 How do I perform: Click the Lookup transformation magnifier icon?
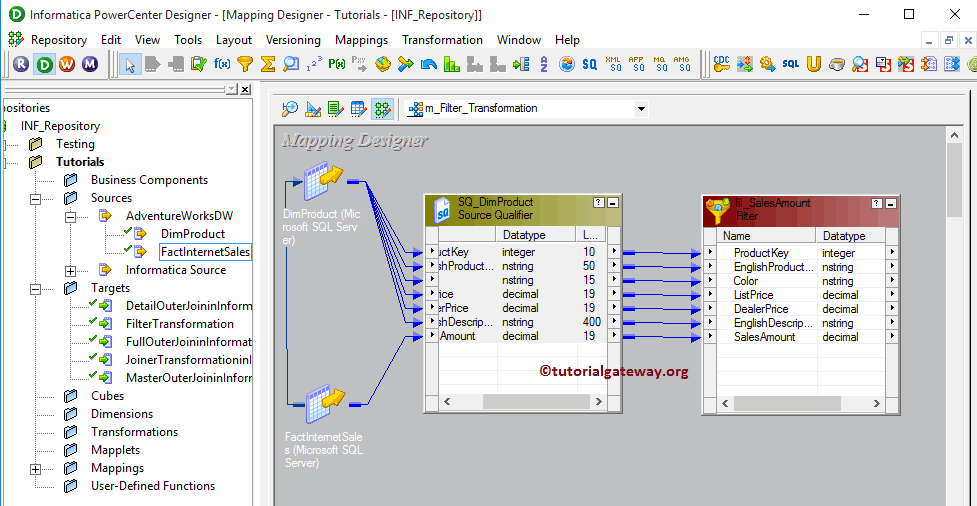(291, 64)
